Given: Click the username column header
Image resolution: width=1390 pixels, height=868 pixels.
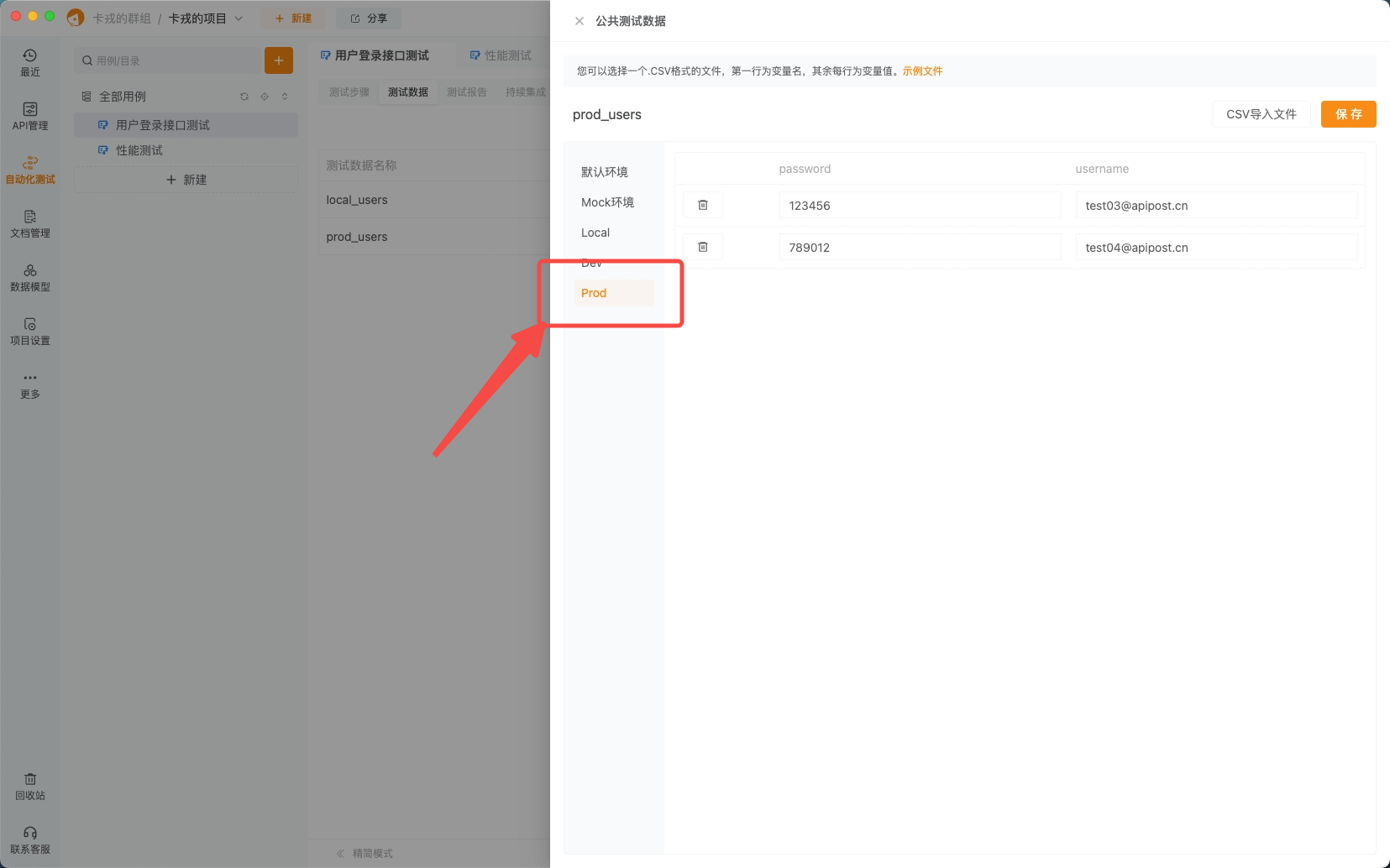Looking at the screenshot, I should 1102,169.
